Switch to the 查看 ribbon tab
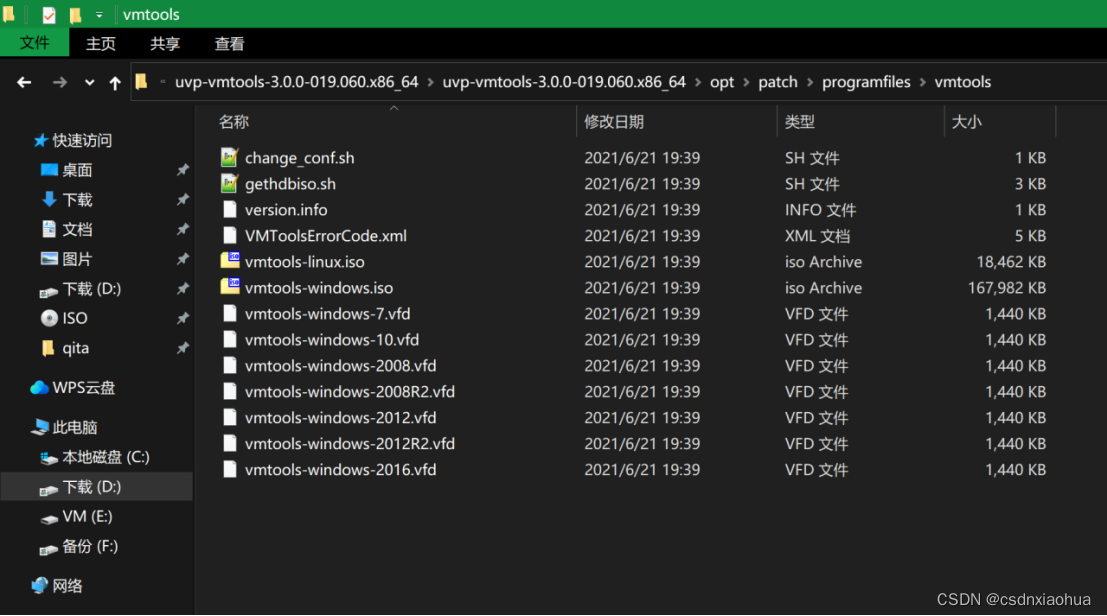Screen dimensions: 1107x616 pos(229,44)
